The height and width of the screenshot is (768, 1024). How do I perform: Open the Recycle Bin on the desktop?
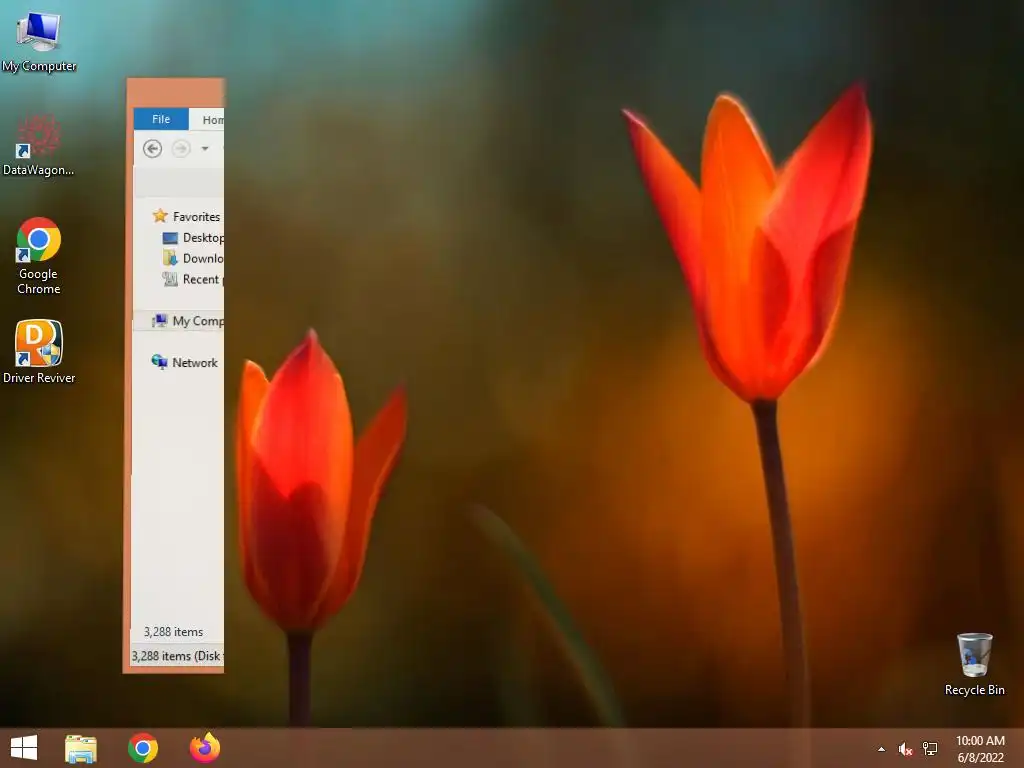974,664
